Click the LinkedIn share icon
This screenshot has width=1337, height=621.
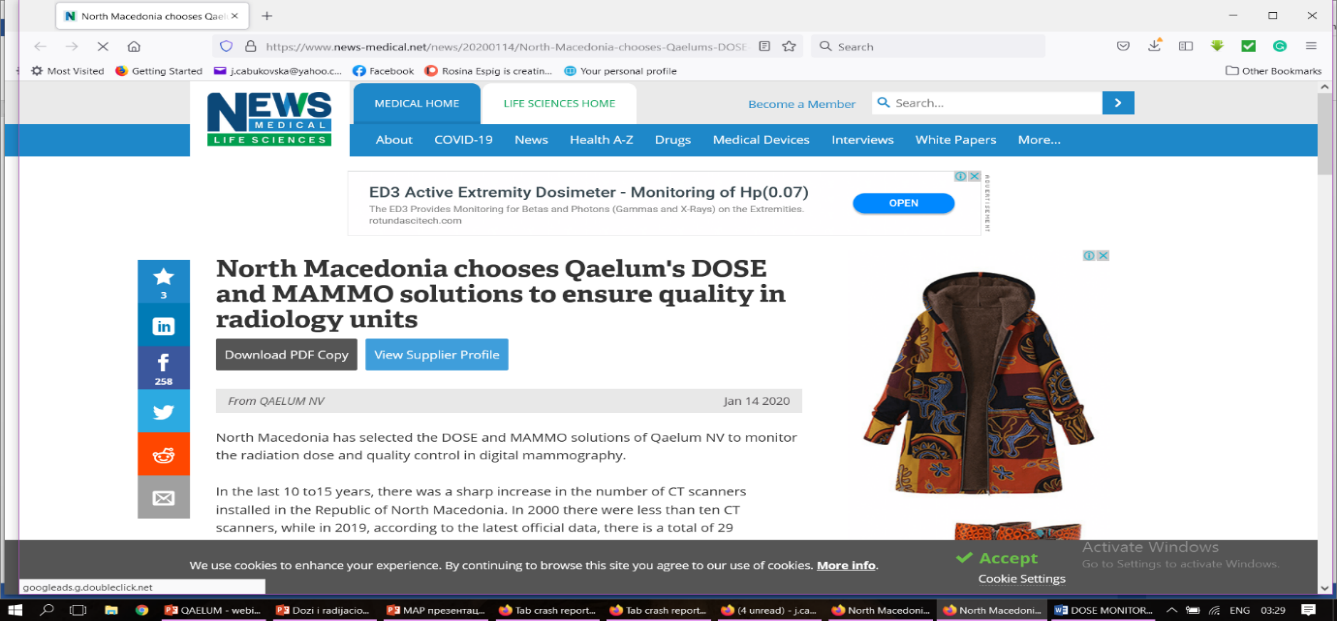pyautogui.click(x=163, y=326)
